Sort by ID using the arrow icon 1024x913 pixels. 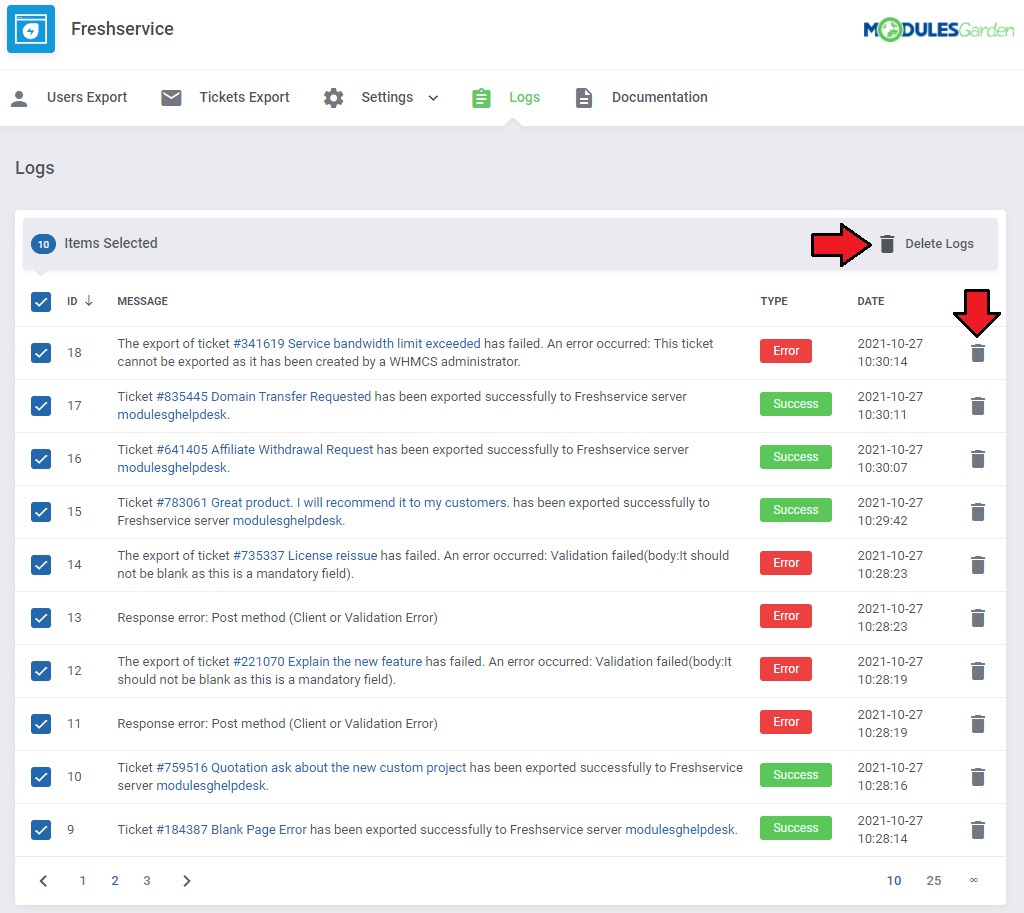tap(89, 300)
